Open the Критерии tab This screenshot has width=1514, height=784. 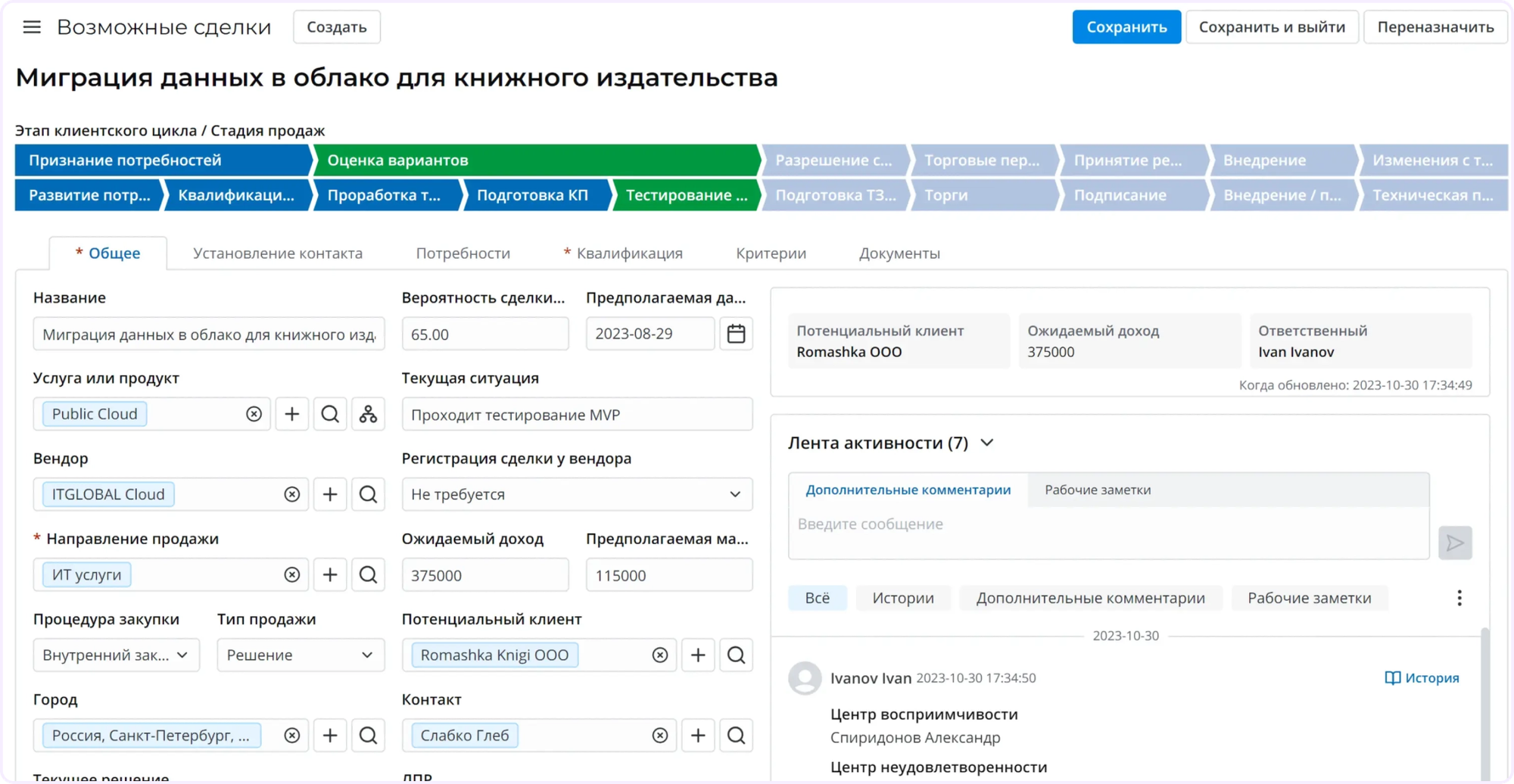tap(771, 253)
